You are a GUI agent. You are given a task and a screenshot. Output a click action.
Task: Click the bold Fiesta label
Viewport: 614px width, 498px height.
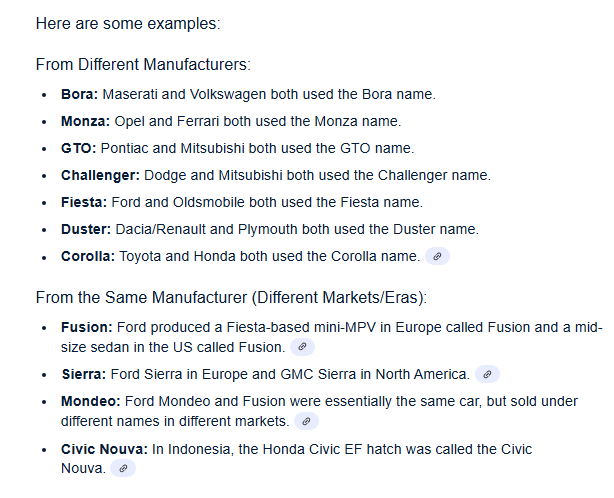tap(84, 202)
